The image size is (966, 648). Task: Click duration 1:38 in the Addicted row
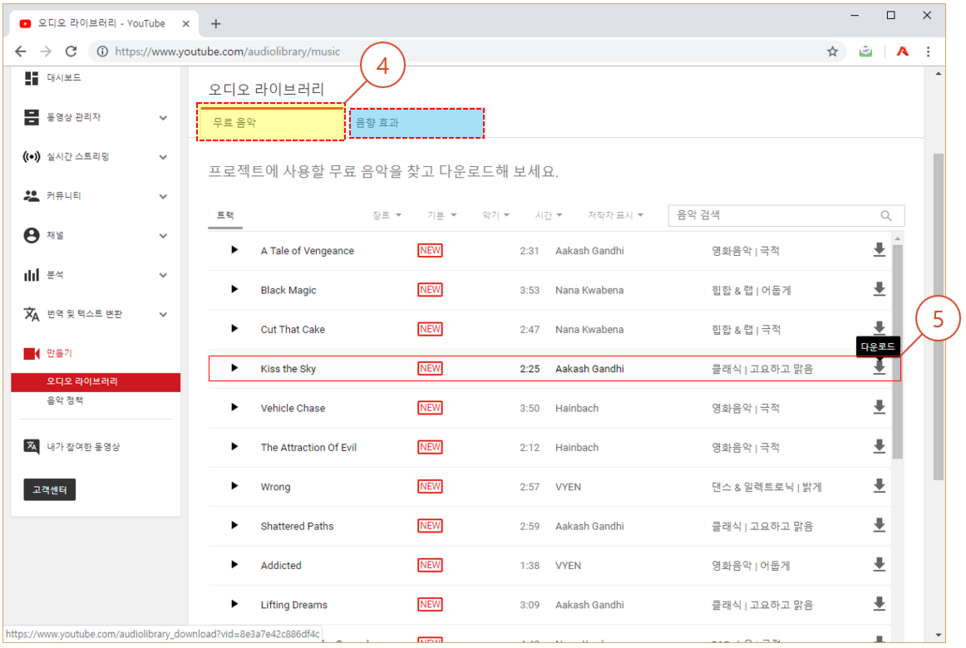(x=529, y=565)
